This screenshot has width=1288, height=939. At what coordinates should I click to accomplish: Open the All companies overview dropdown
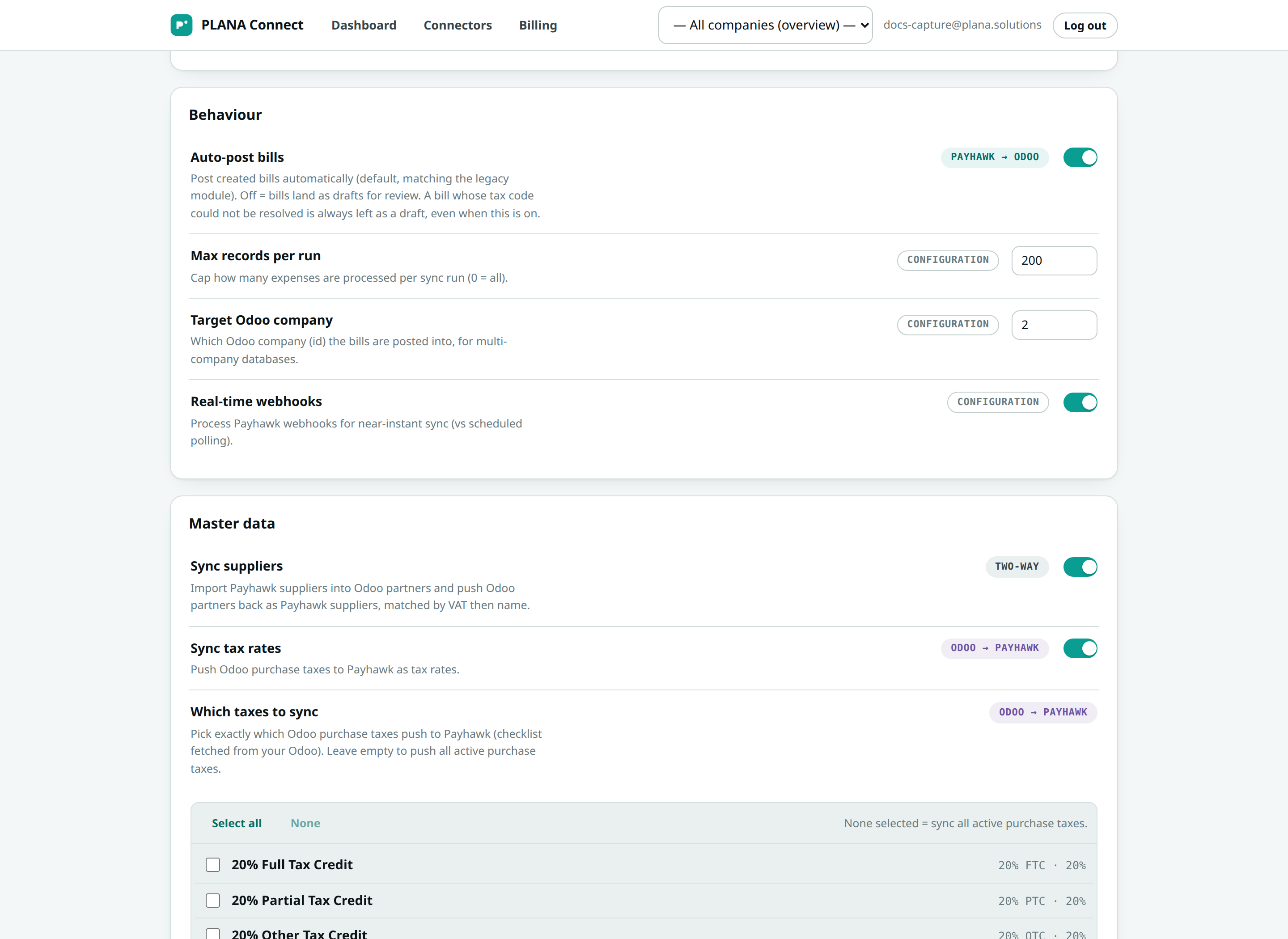765,25
